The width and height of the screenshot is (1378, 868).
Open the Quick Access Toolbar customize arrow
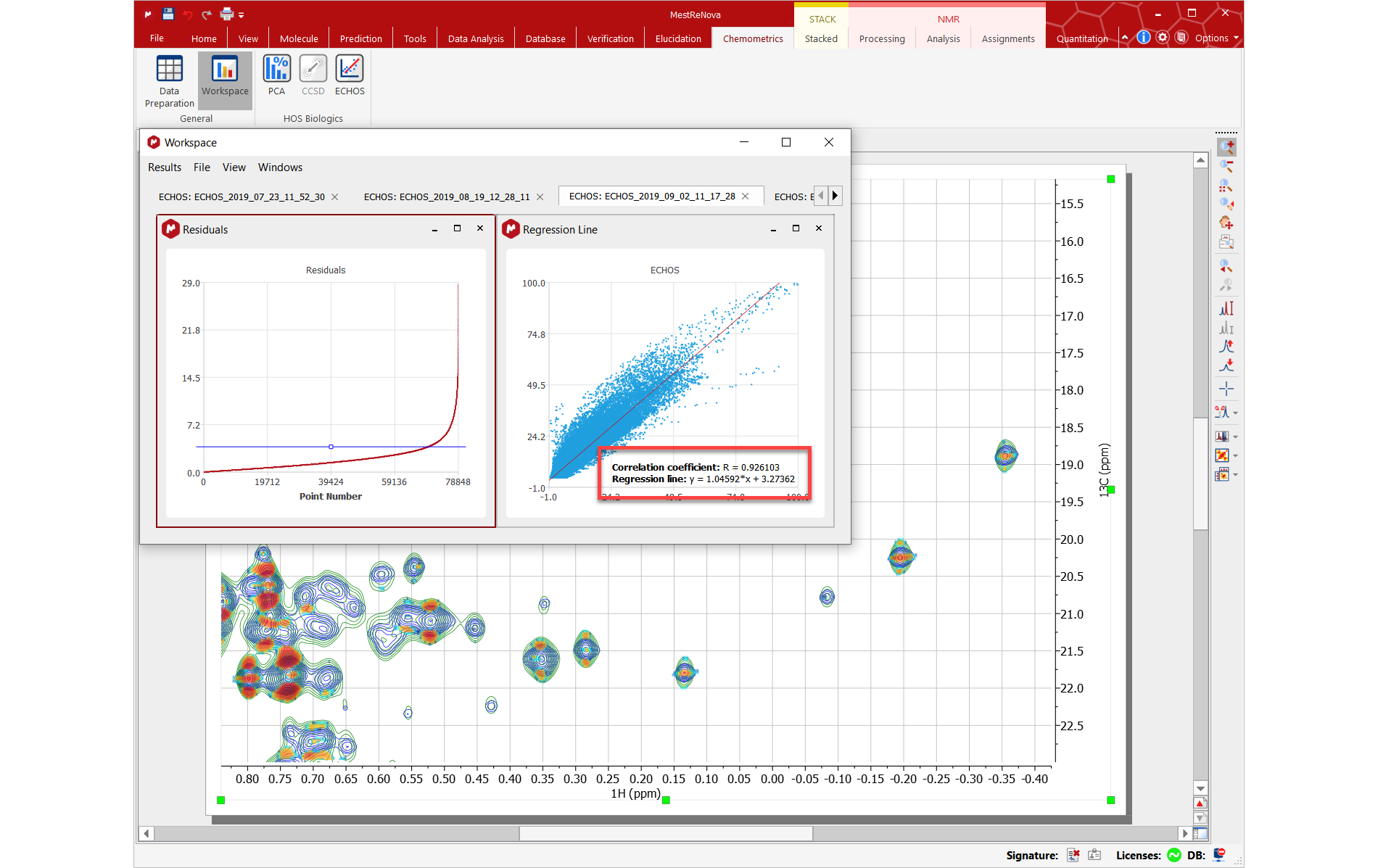242,15
